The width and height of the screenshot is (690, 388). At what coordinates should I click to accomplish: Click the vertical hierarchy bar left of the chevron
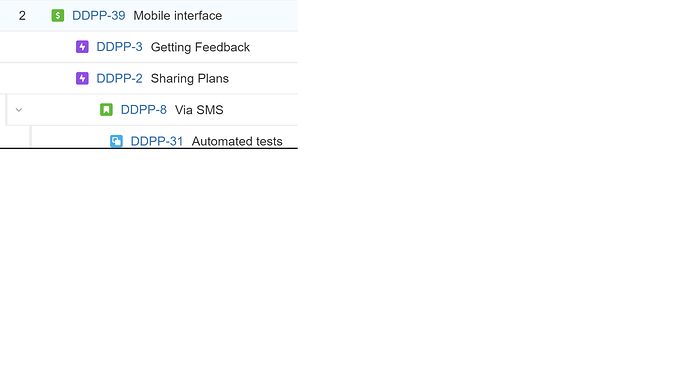6,110
